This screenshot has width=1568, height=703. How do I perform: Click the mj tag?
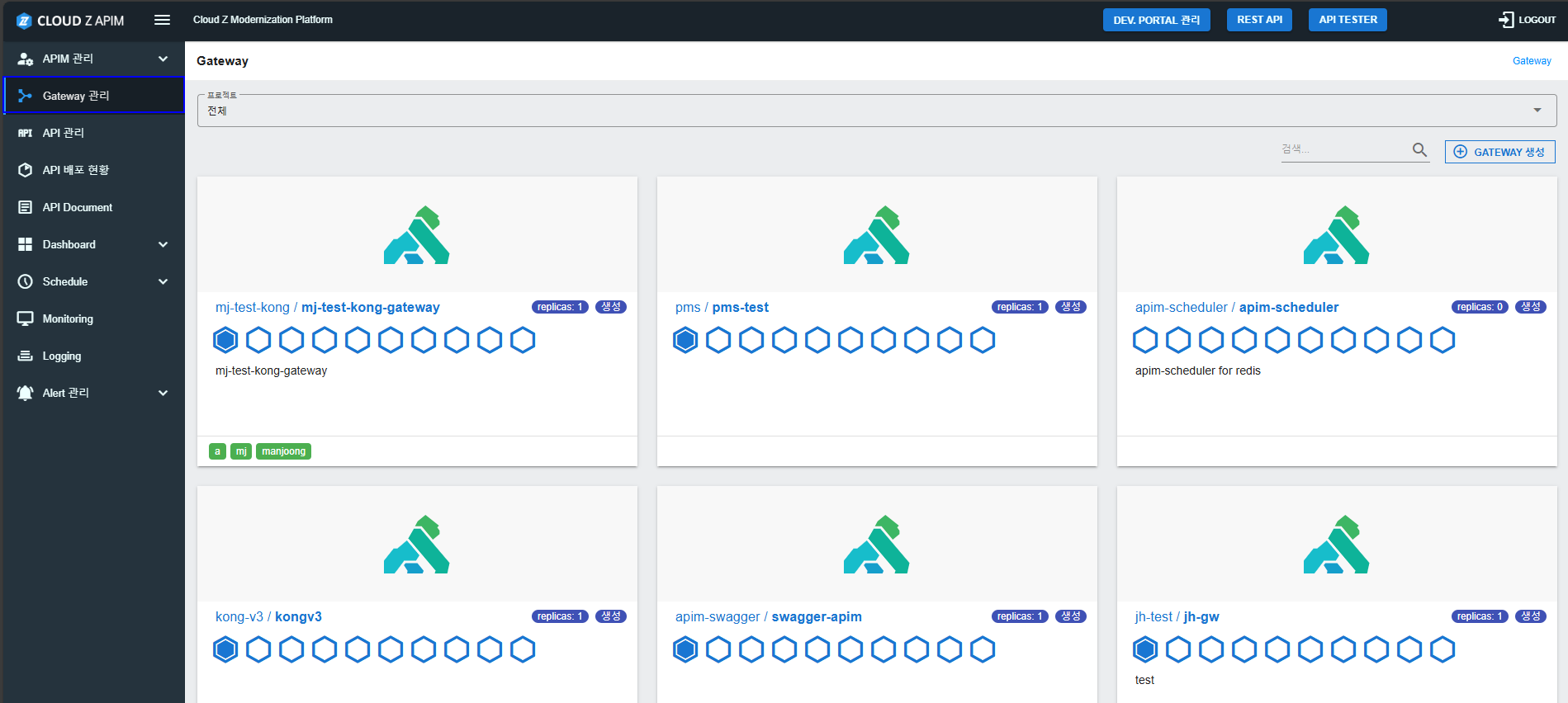coord(241,451)
